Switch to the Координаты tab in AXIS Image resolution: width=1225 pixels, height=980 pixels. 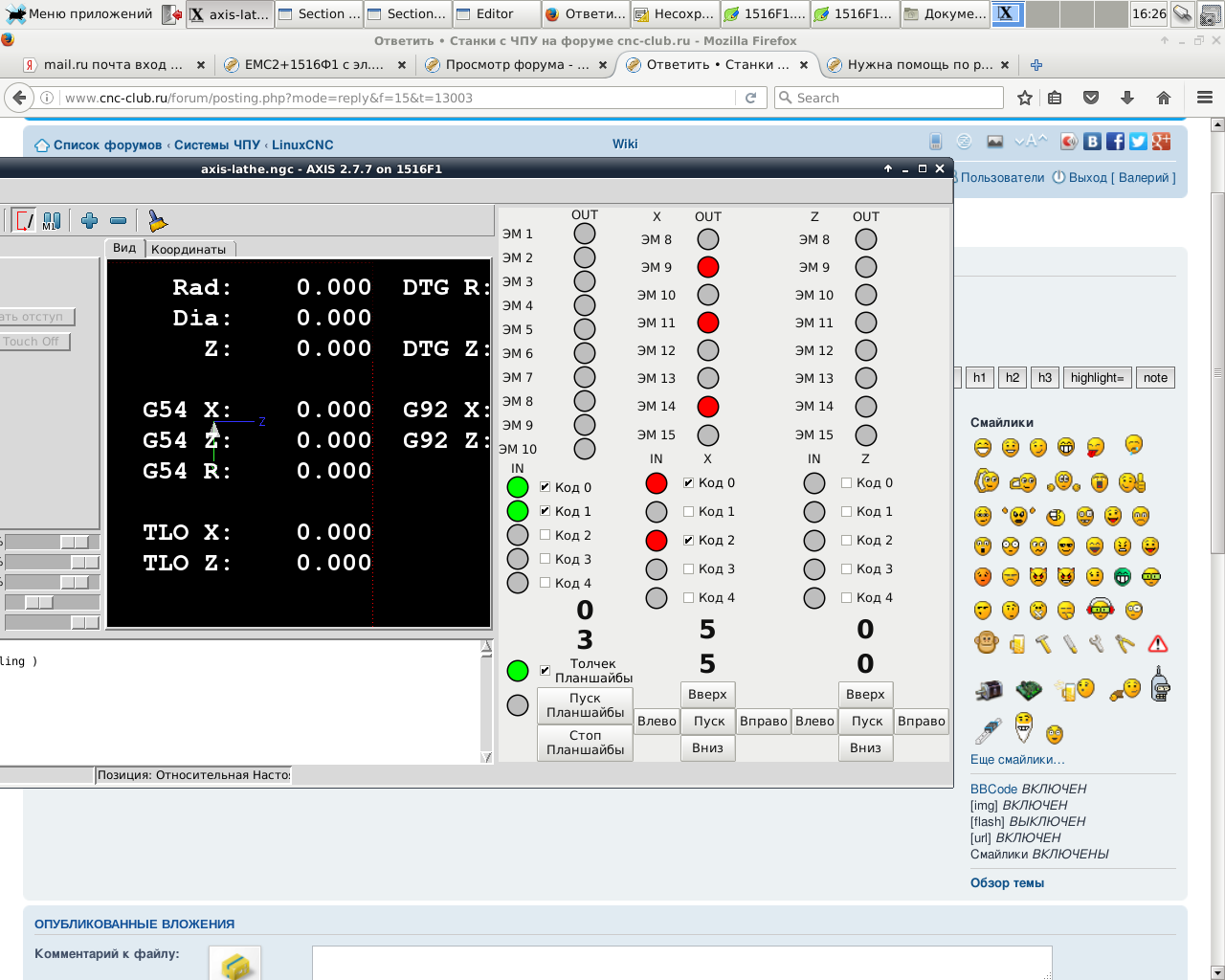(x=189, y=249)
